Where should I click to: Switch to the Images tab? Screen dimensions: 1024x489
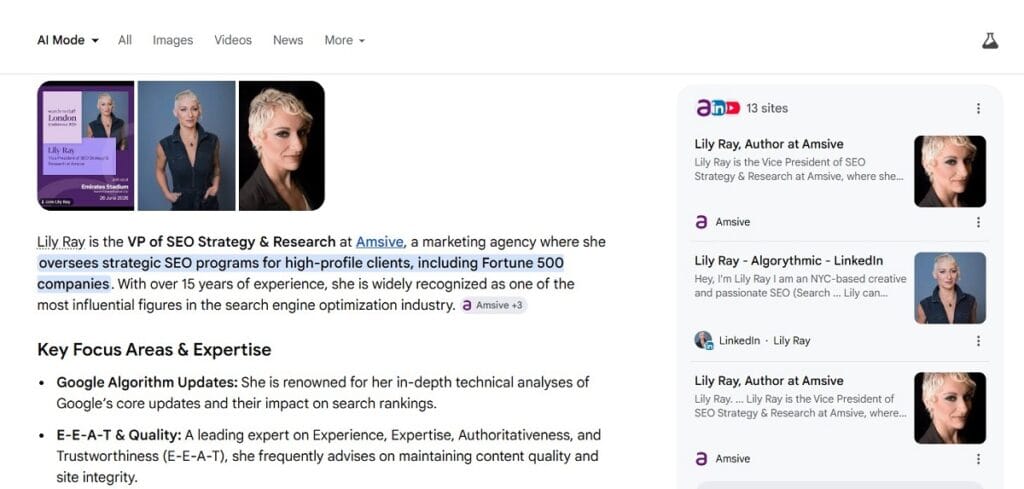[x=172, y=40]
